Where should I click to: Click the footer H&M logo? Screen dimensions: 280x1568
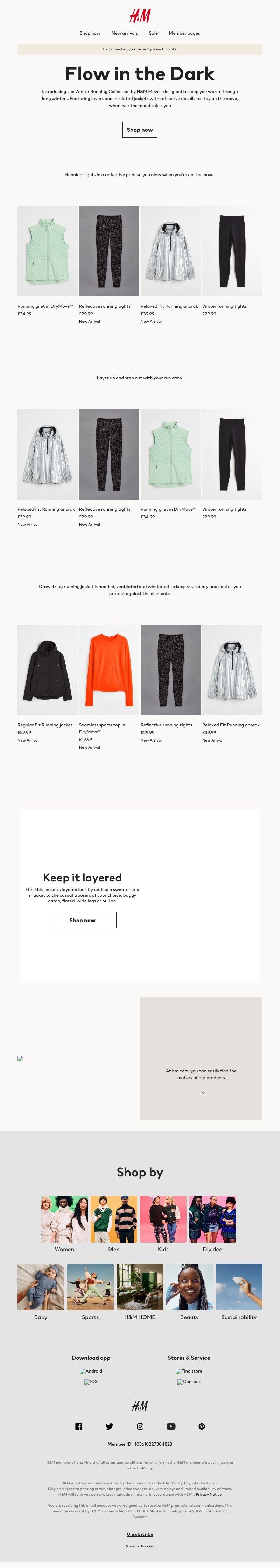140,1405
